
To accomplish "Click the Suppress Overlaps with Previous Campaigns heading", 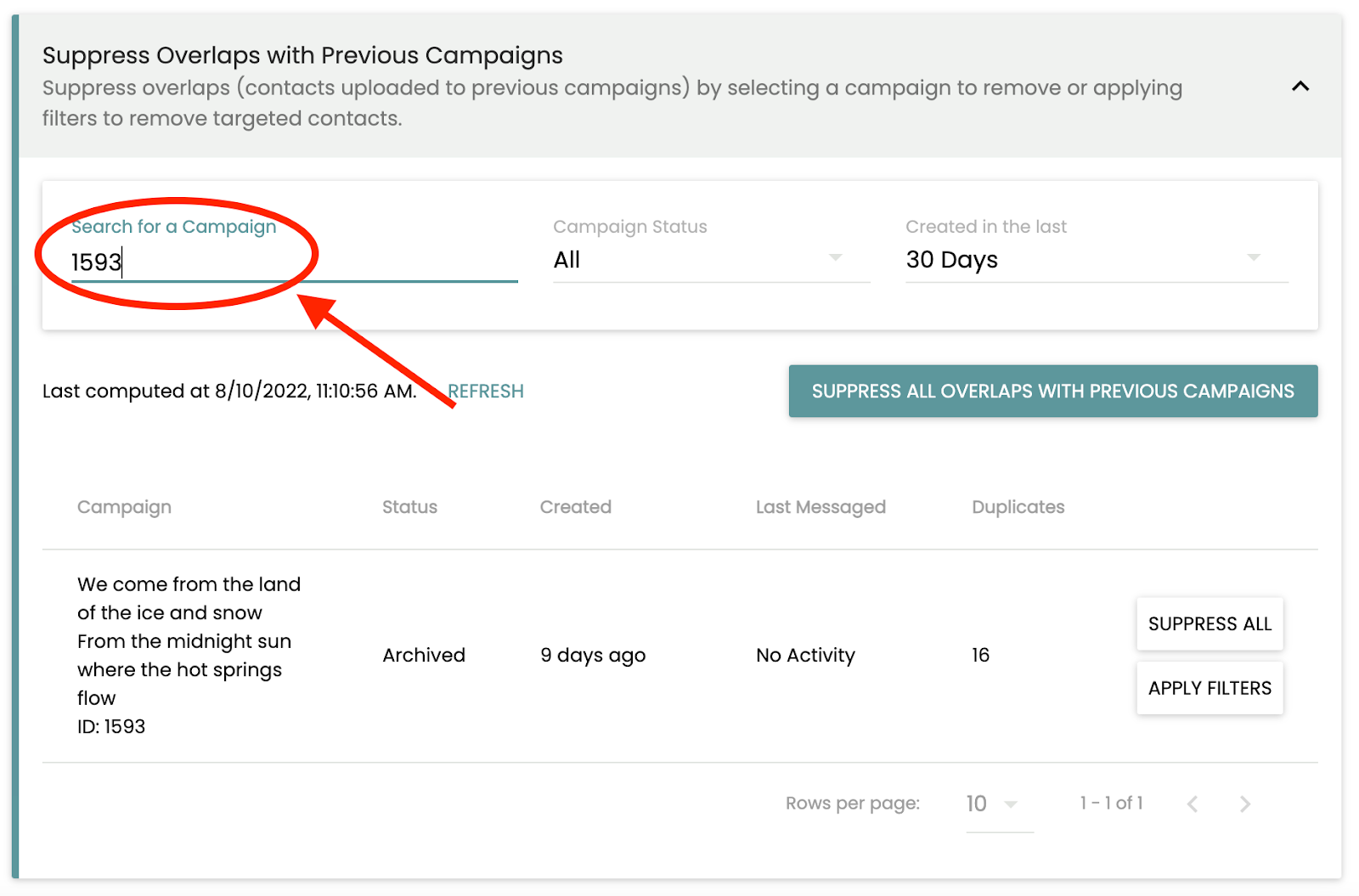I will [302, 55].
